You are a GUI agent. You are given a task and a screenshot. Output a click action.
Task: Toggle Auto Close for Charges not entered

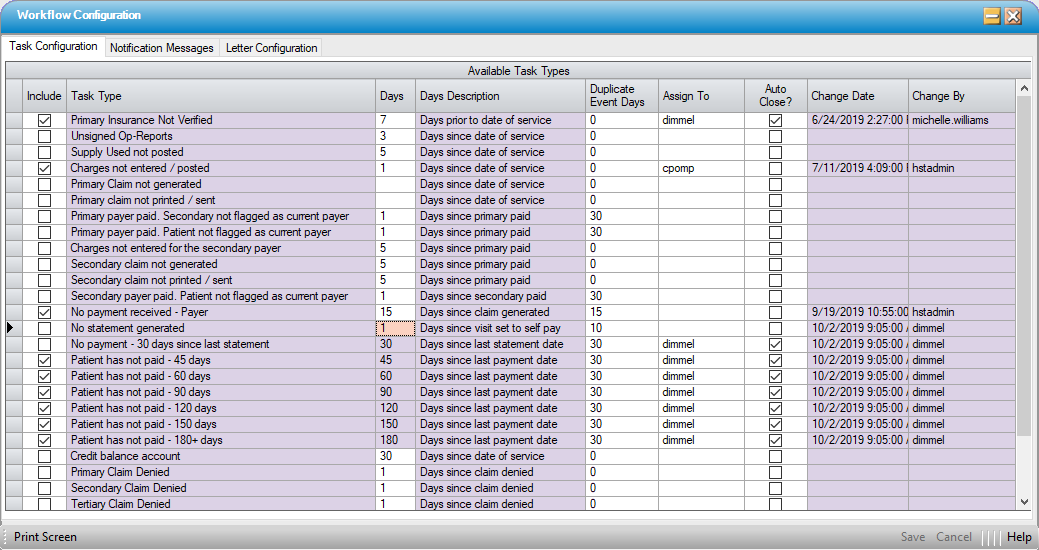click(775, 168)
